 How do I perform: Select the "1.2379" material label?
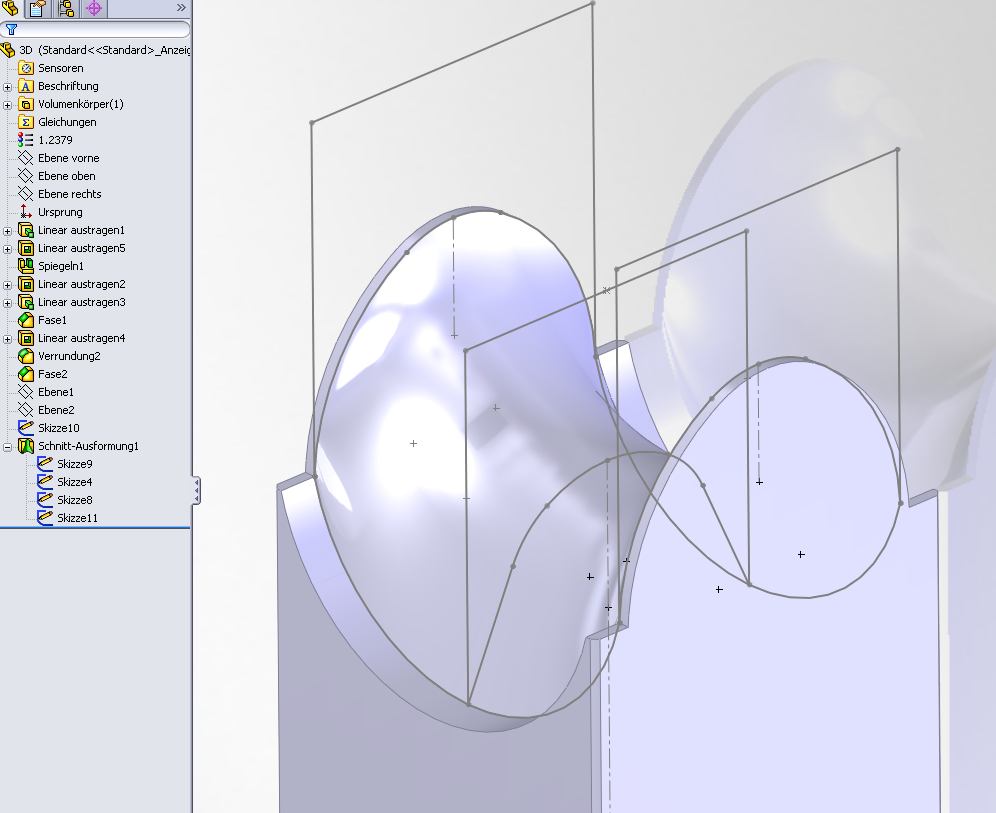[x=55, y=140]
